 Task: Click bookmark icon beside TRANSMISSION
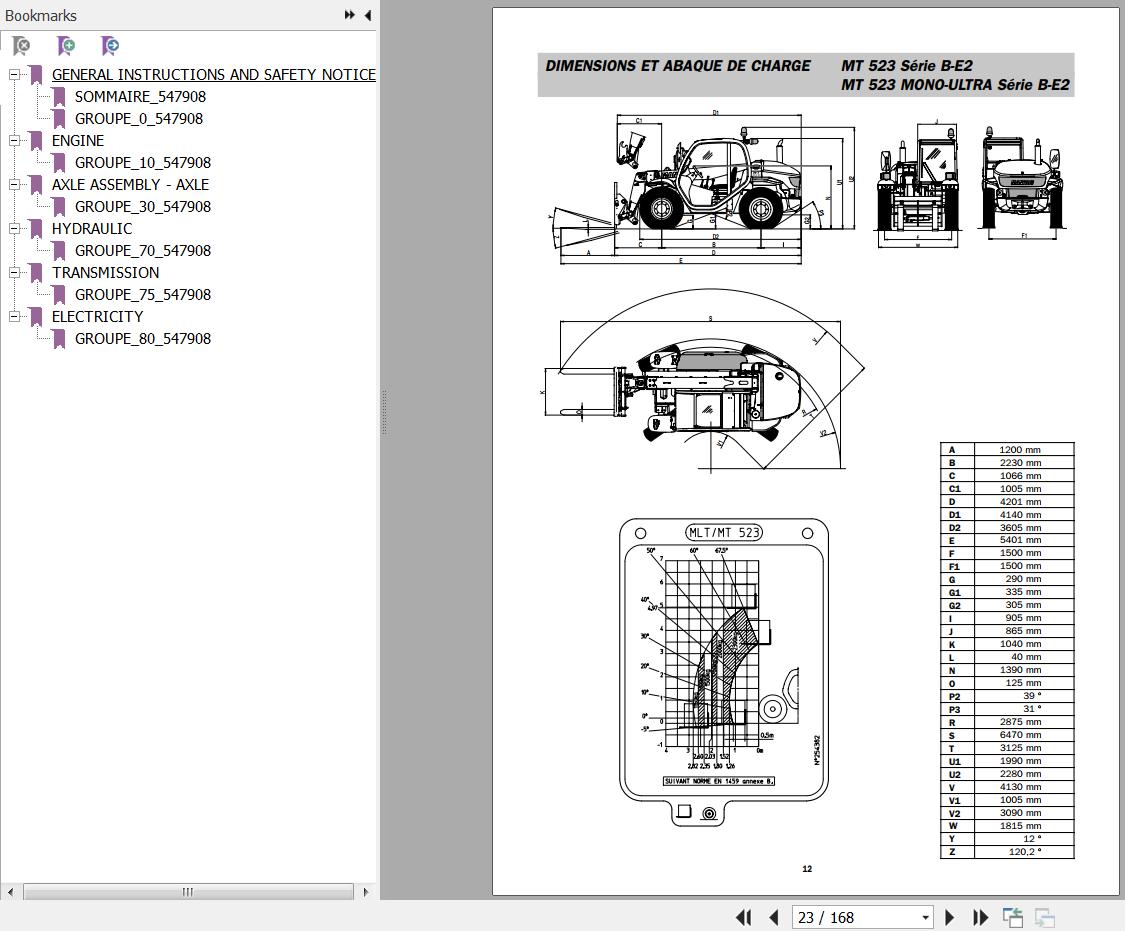point(37,273)
